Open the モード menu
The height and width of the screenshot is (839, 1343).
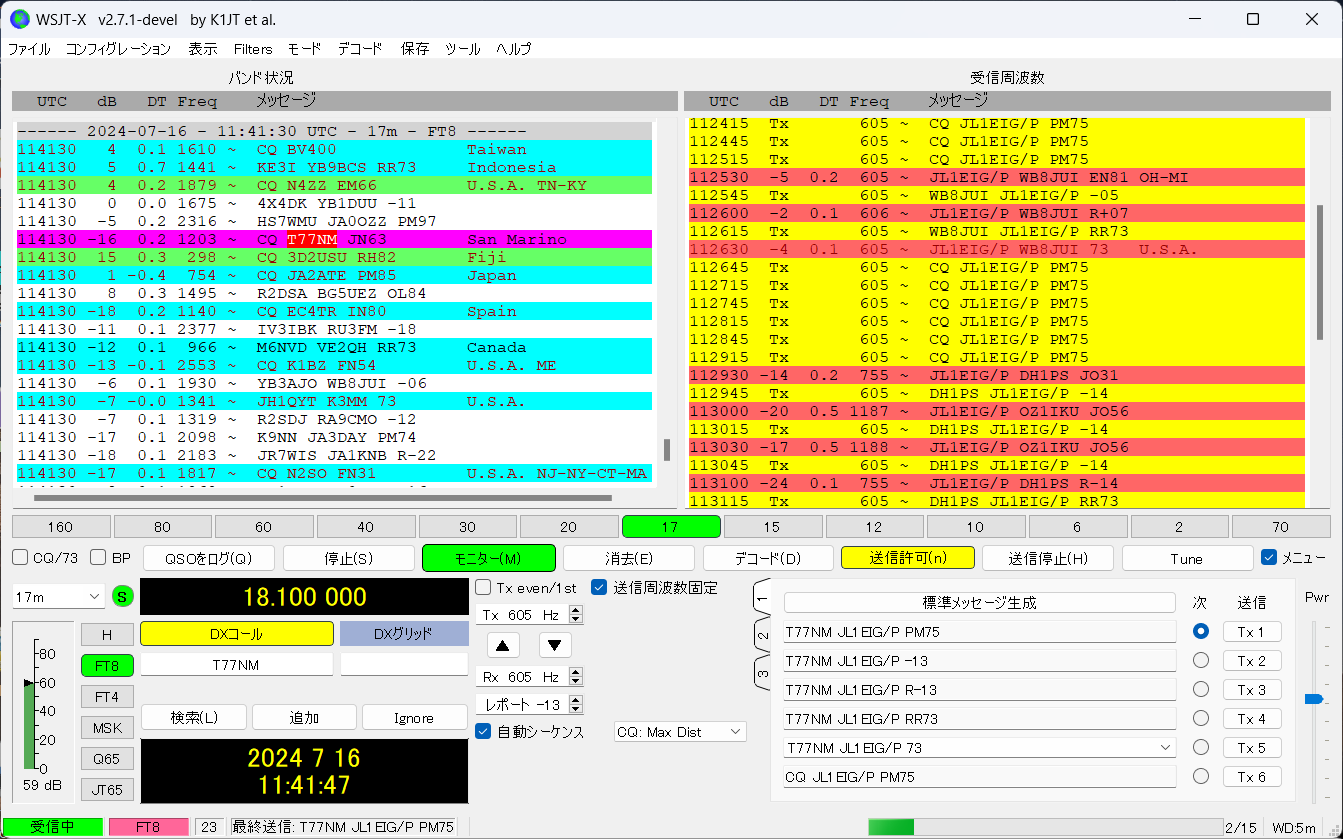tap(304, 48)
